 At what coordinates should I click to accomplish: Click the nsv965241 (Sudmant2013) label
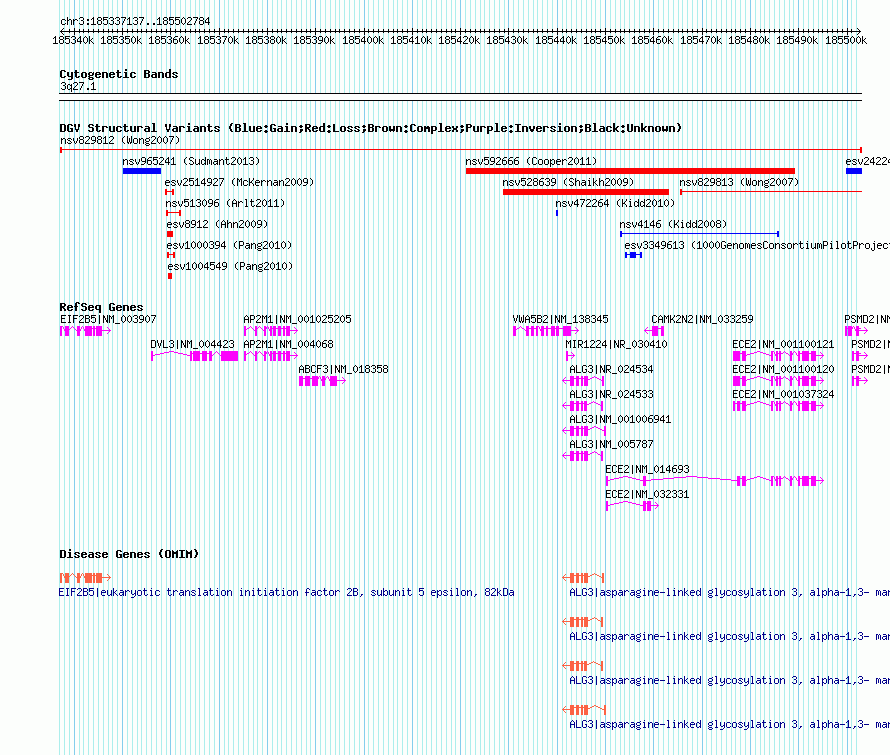tap(191, 161)
